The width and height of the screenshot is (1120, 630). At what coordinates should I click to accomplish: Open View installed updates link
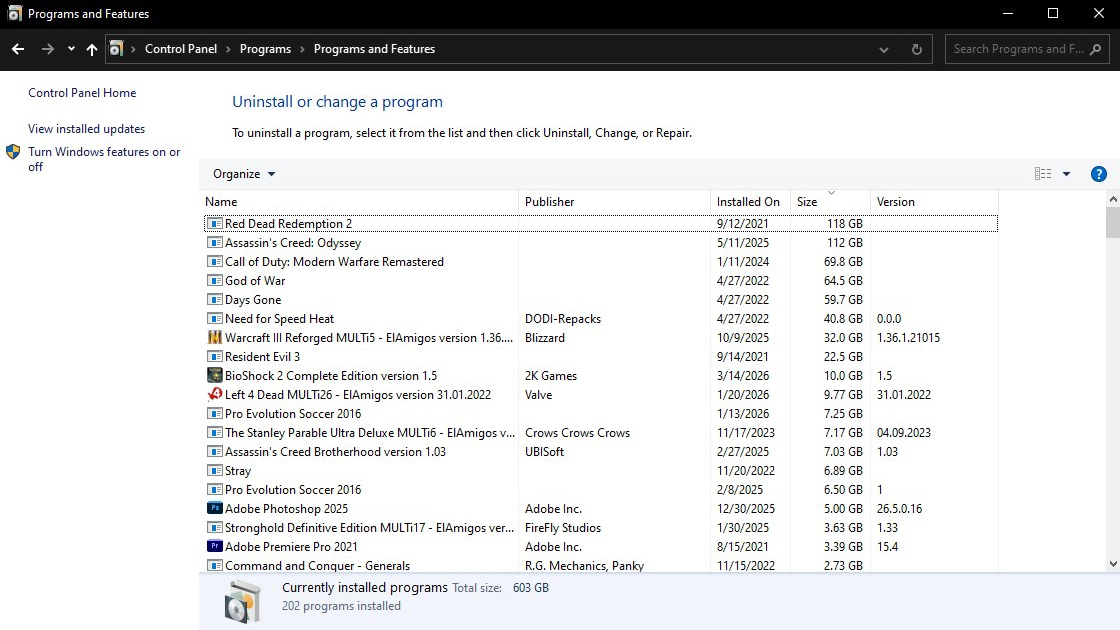(x=86, y=129)
